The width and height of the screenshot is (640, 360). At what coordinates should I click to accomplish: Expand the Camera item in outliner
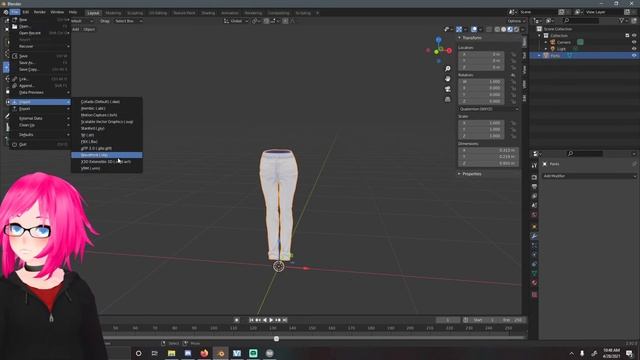click(546, 42)
